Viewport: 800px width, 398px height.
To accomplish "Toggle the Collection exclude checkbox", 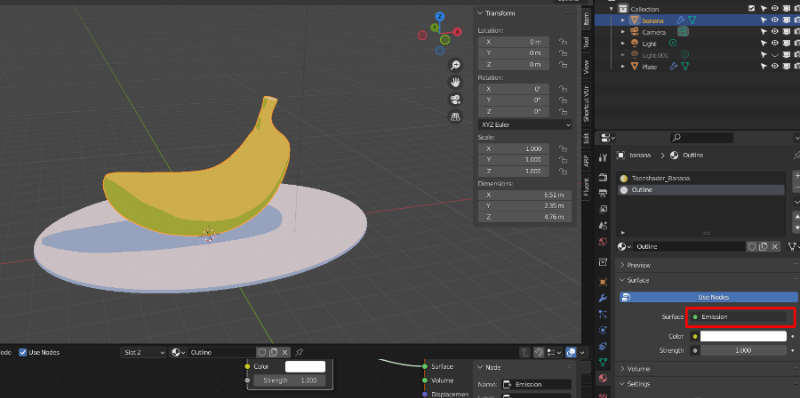I will [x=751, y=9].
